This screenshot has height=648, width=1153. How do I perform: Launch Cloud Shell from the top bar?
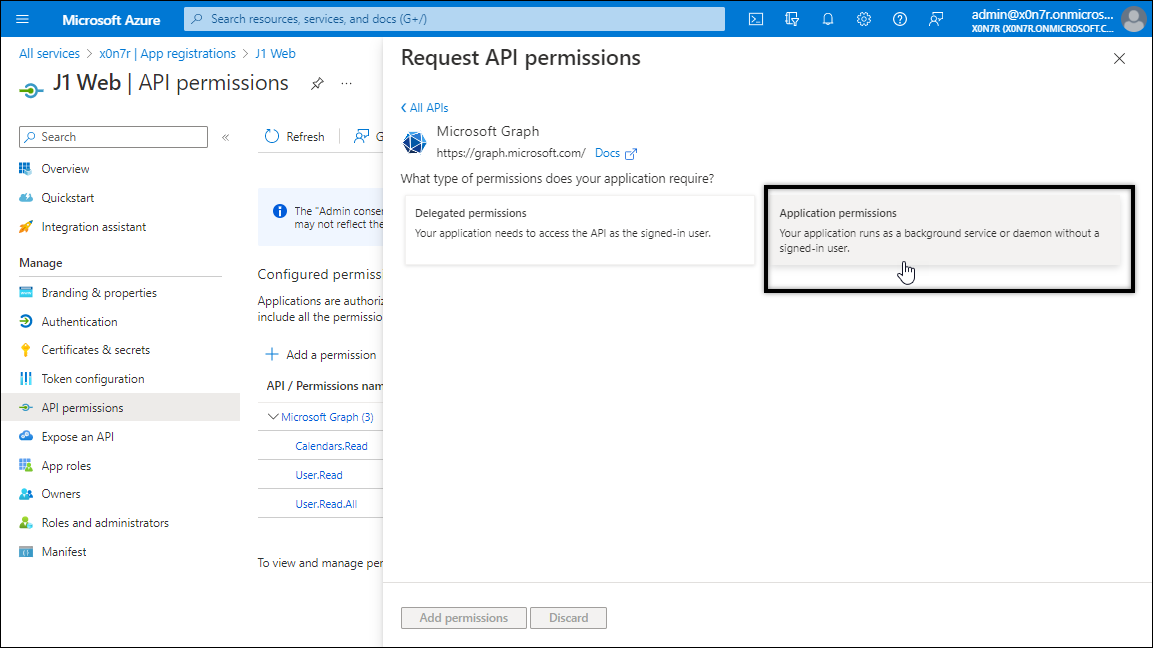click(x=757, y=19)
